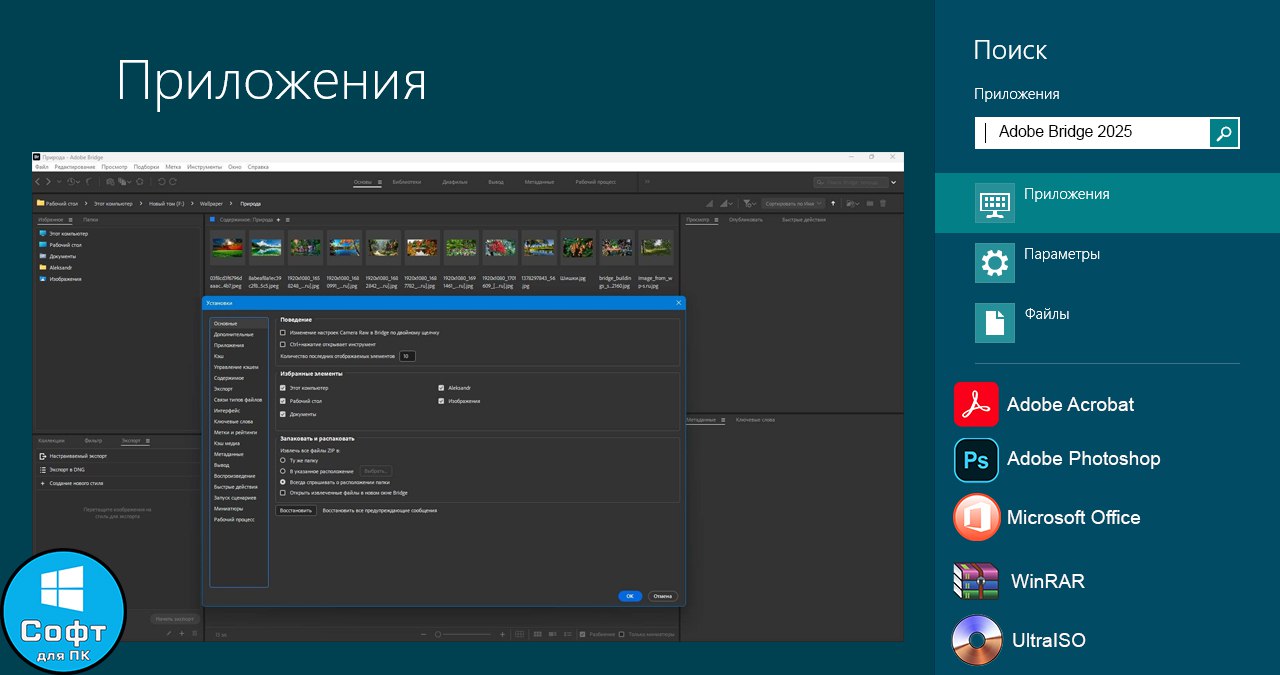The image size is (1280, 675).
Task: Open the Избранное panel menu
Action: (72, 219)
